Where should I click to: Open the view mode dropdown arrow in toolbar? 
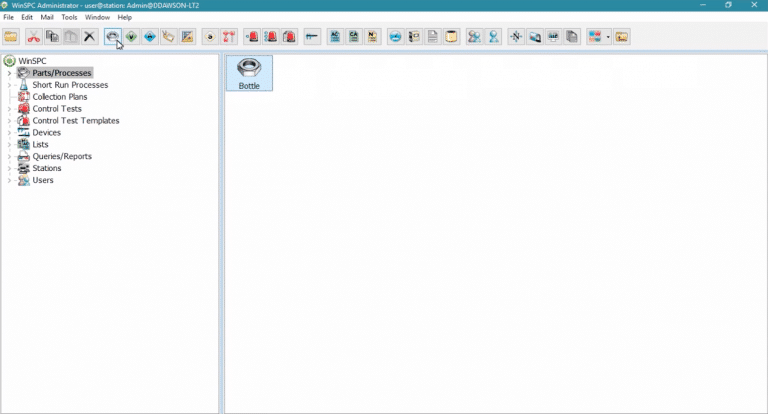click(x=607, y=37)
